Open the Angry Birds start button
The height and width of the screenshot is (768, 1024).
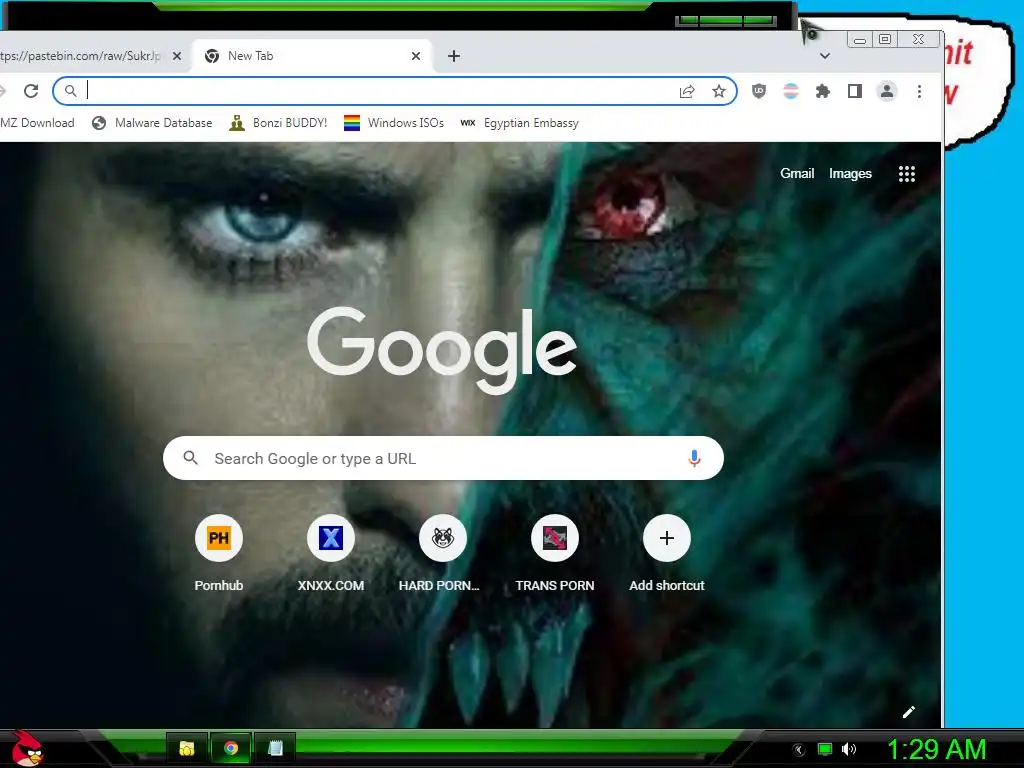(x=27, y=749)
